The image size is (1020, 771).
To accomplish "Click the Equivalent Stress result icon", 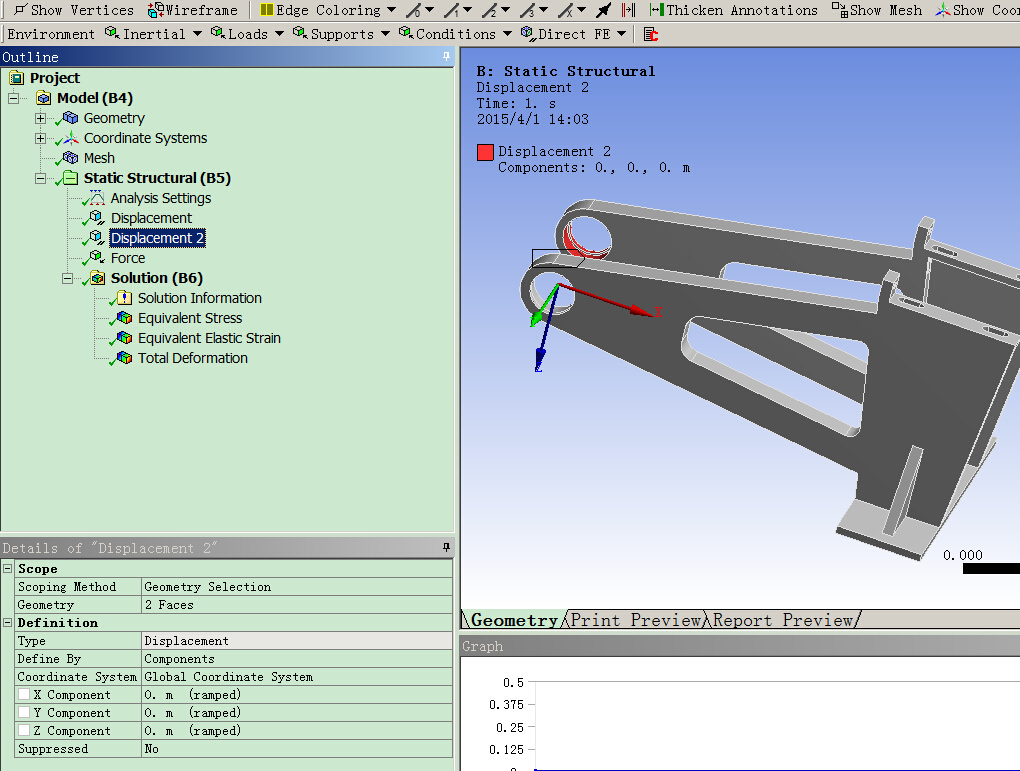I will click(x=124, y=318).
